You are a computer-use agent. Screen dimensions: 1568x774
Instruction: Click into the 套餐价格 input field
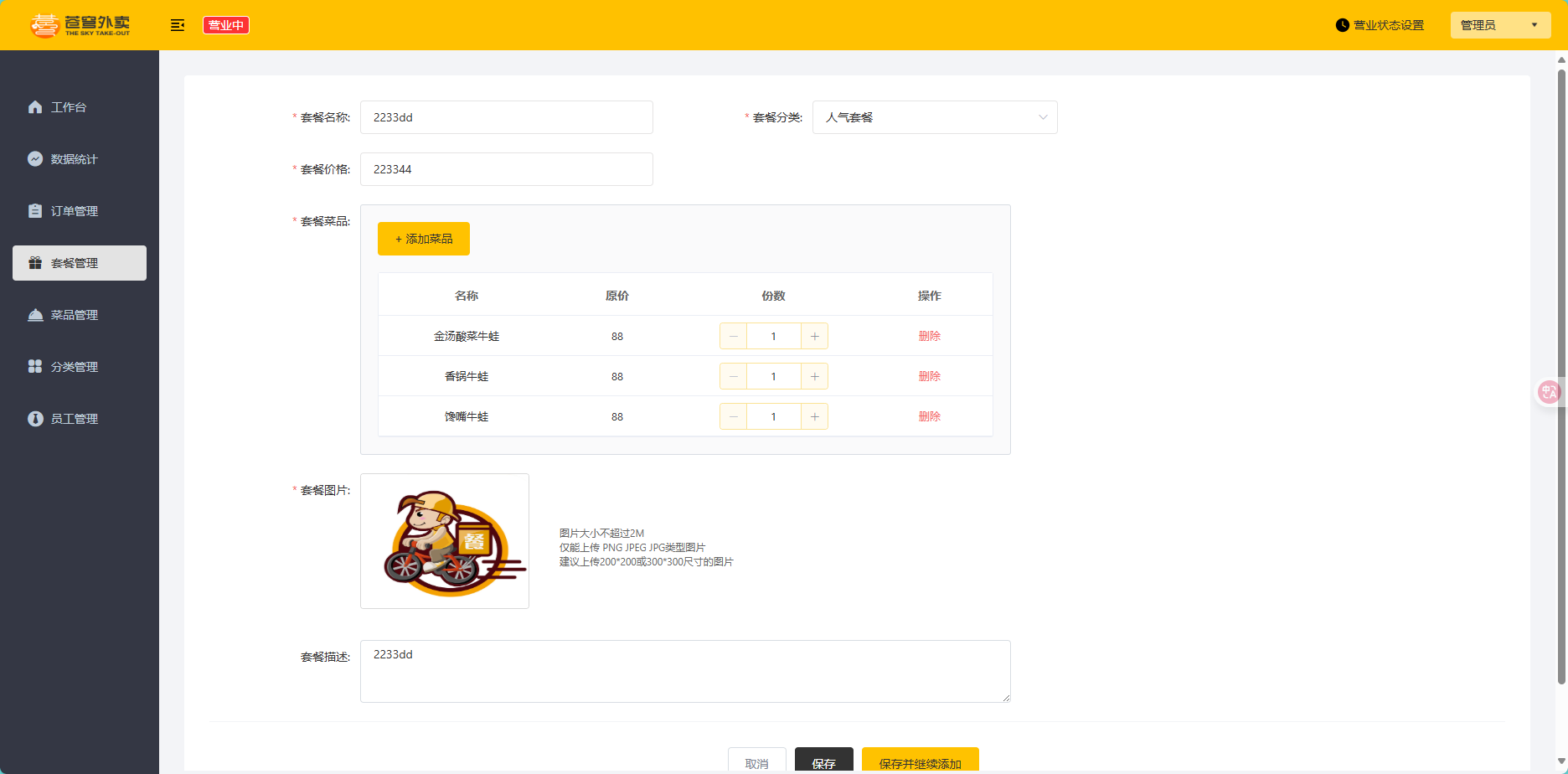pyautogui.click(x=506, y=169)
